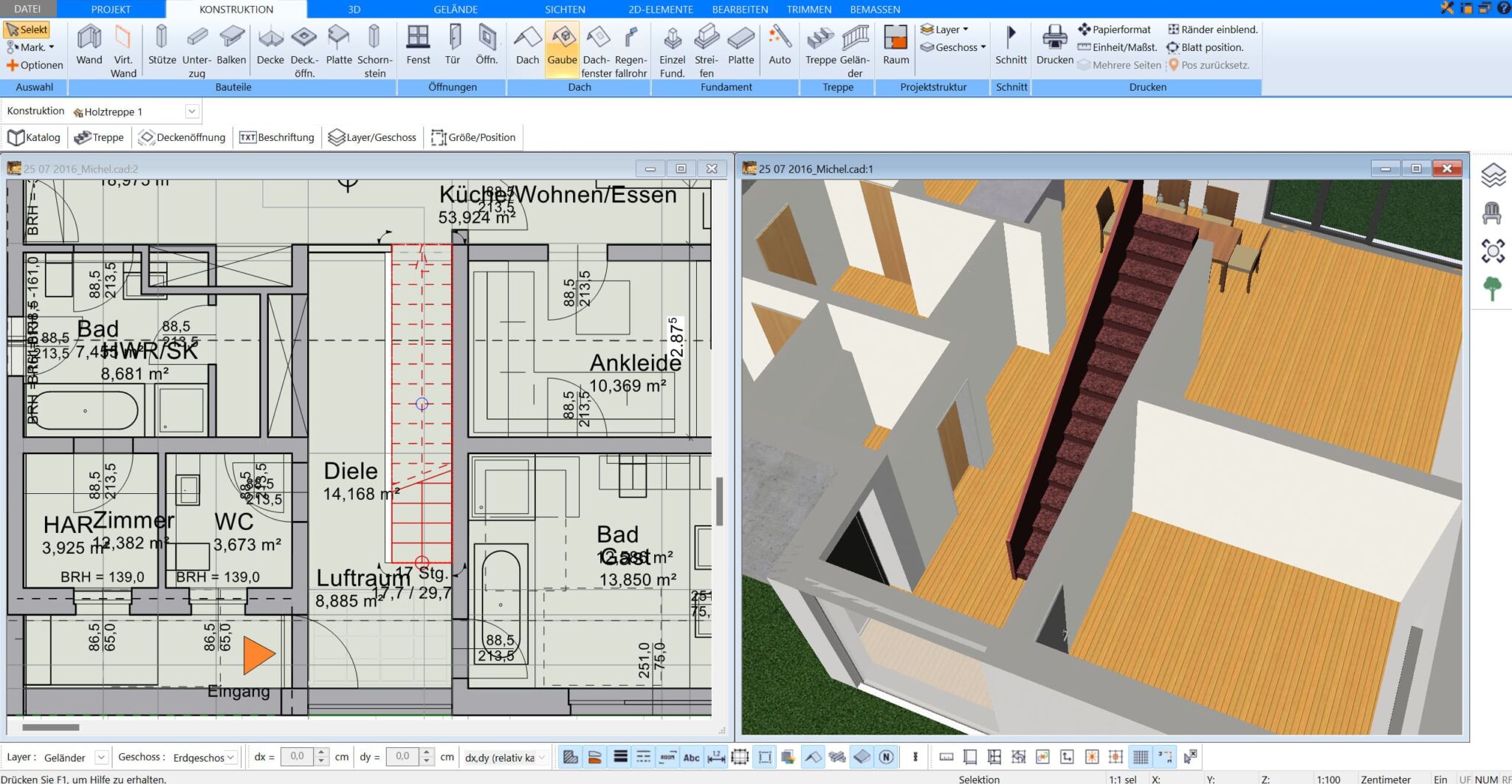The width and height of the screenshot is (1512, 784).
Task: Choose the Geländer railing tool
Action: click(855, 50)
